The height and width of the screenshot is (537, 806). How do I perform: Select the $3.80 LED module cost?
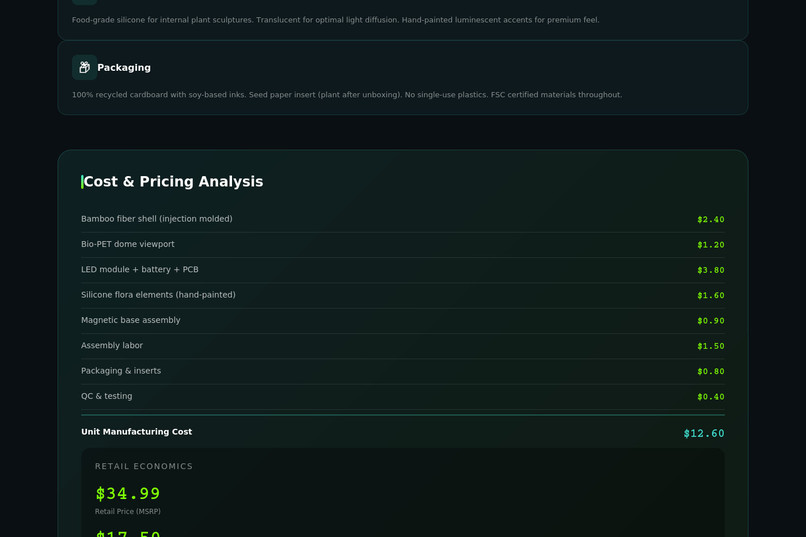click(710, 270)
